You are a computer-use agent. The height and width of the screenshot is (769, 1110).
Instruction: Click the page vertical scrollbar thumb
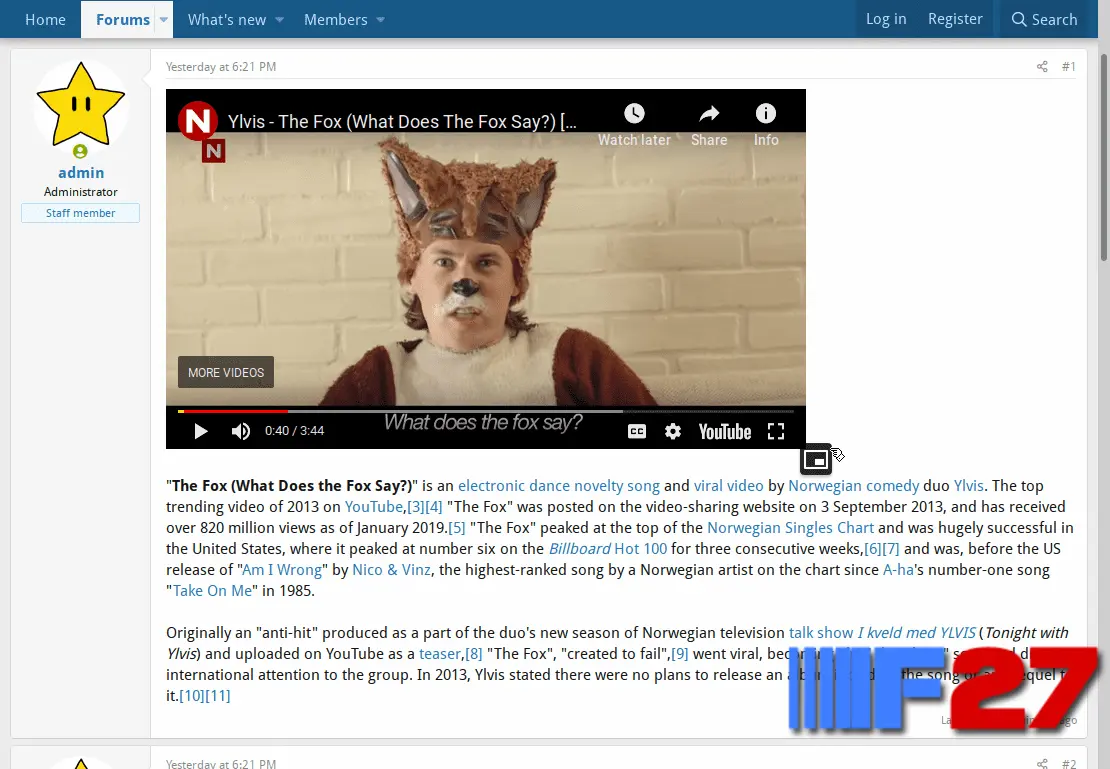(x=1104, y=157)
